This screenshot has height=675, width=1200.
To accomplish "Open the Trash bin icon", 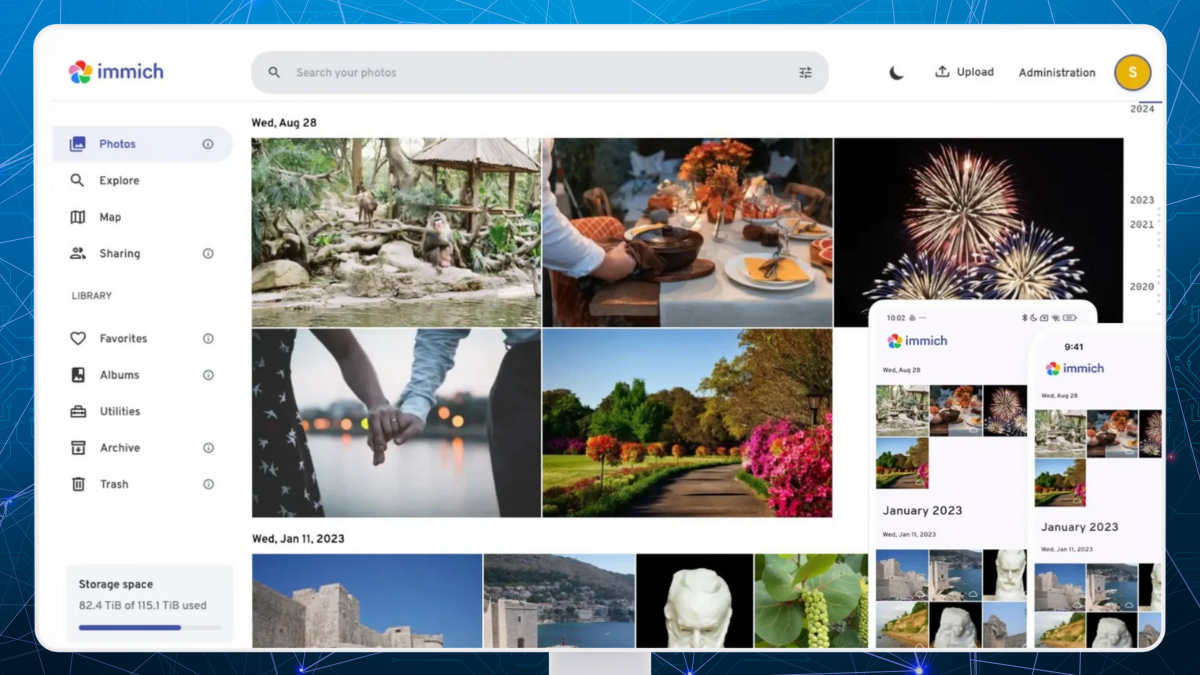I will 78,484.
